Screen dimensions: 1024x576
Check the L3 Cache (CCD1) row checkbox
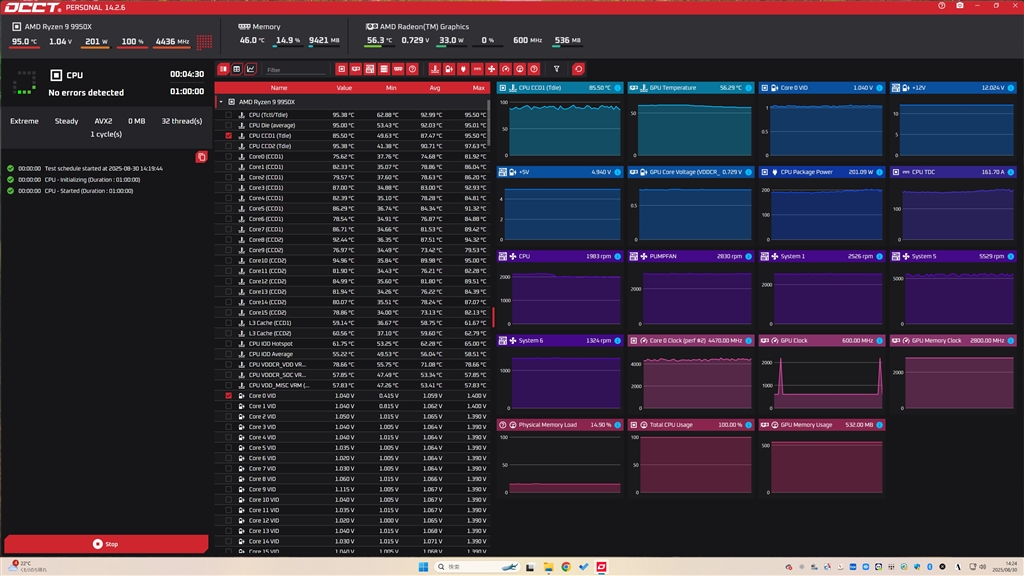pyautogui.click(x=229, y=323)
